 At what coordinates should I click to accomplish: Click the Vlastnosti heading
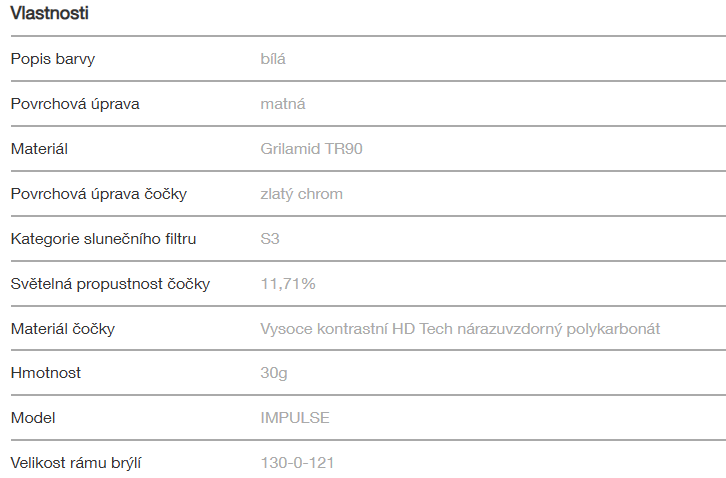(x=50, y=14)
